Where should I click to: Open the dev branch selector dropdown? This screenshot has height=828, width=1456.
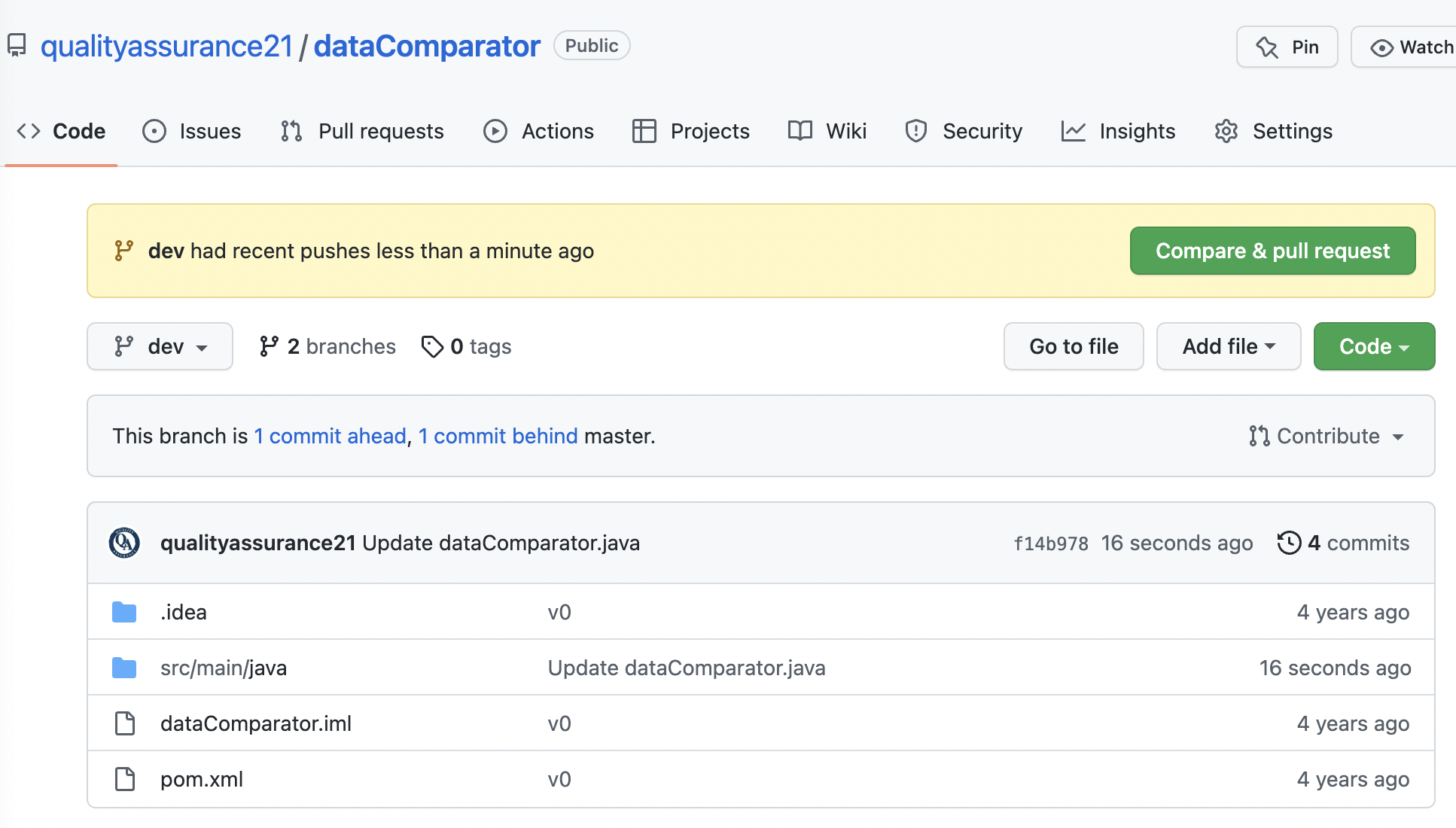pos(160,346)
